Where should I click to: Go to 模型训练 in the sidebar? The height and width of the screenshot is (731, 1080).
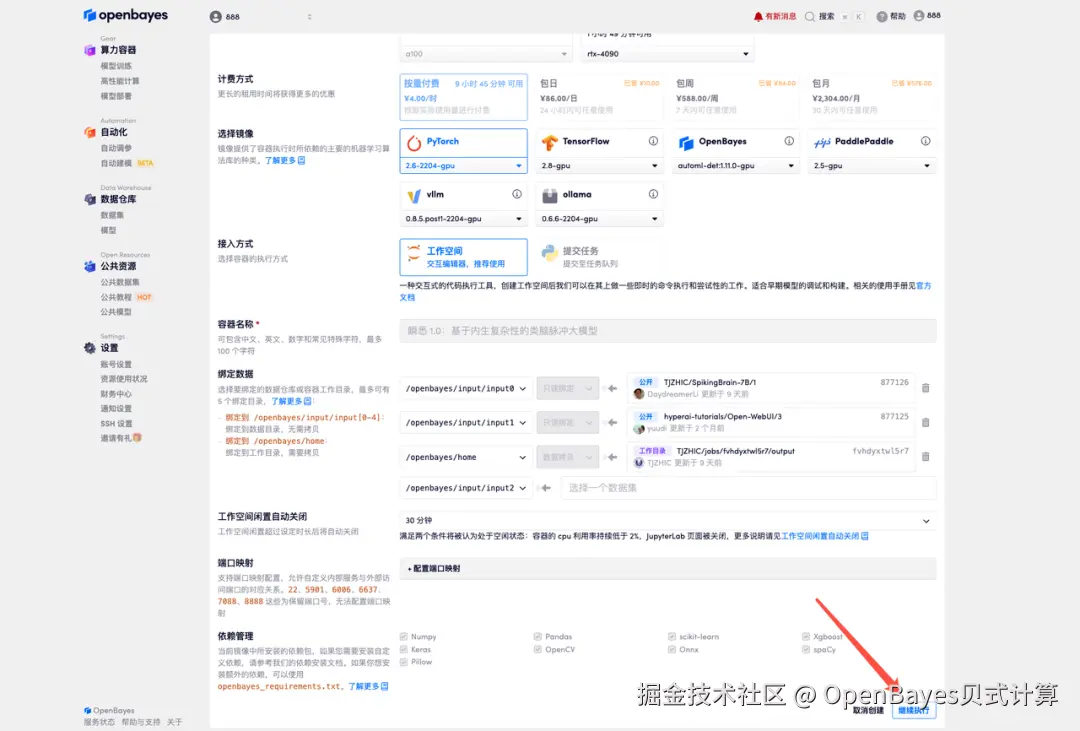click(x=116, y=66)
